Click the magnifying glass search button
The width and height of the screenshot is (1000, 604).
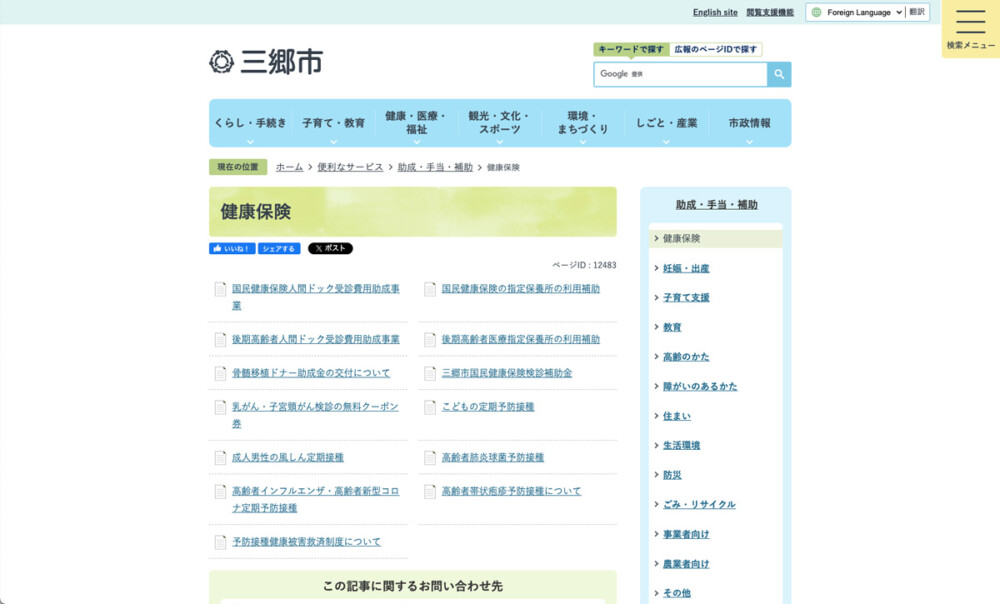pos(779,74)
